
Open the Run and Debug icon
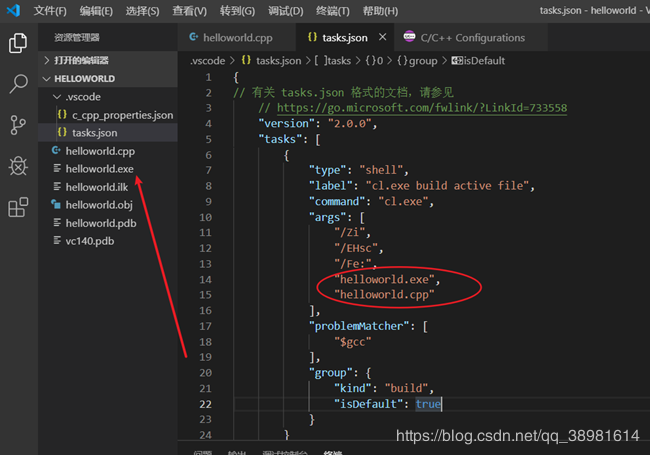click(x=18, y=166)
